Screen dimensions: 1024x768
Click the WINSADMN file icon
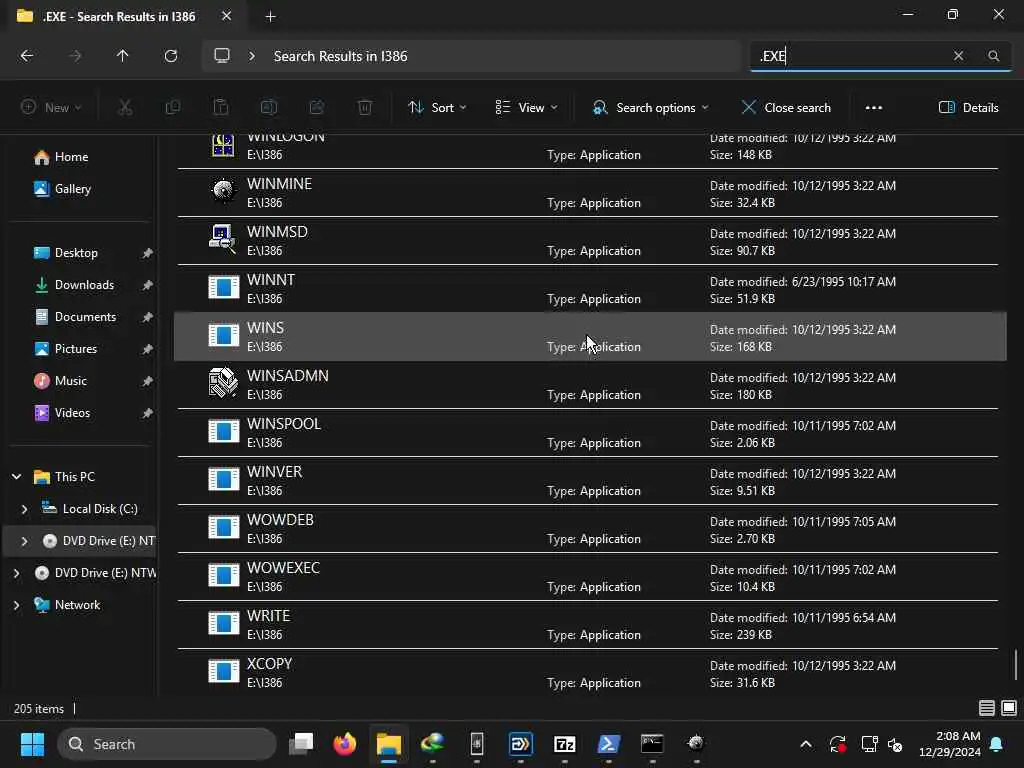(223, 383)
